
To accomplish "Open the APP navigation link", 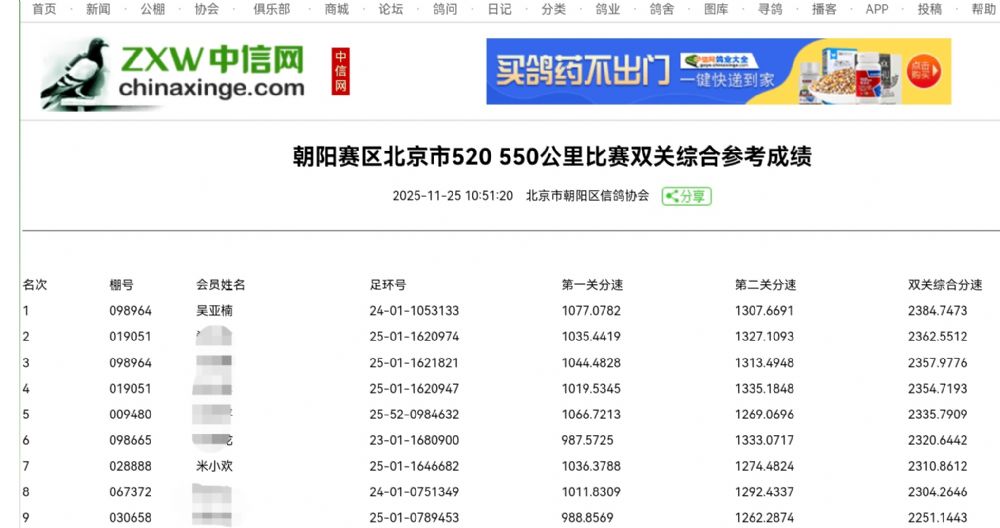I will pos(877,9).
